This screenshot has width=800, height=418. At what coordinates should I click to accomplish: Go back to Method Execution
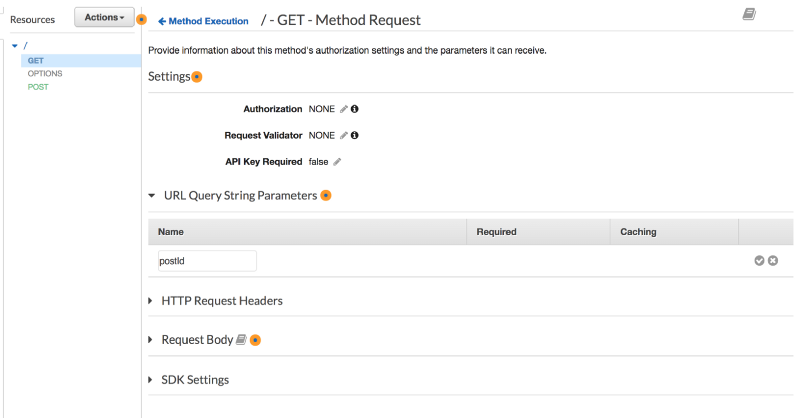pos(203,21)
